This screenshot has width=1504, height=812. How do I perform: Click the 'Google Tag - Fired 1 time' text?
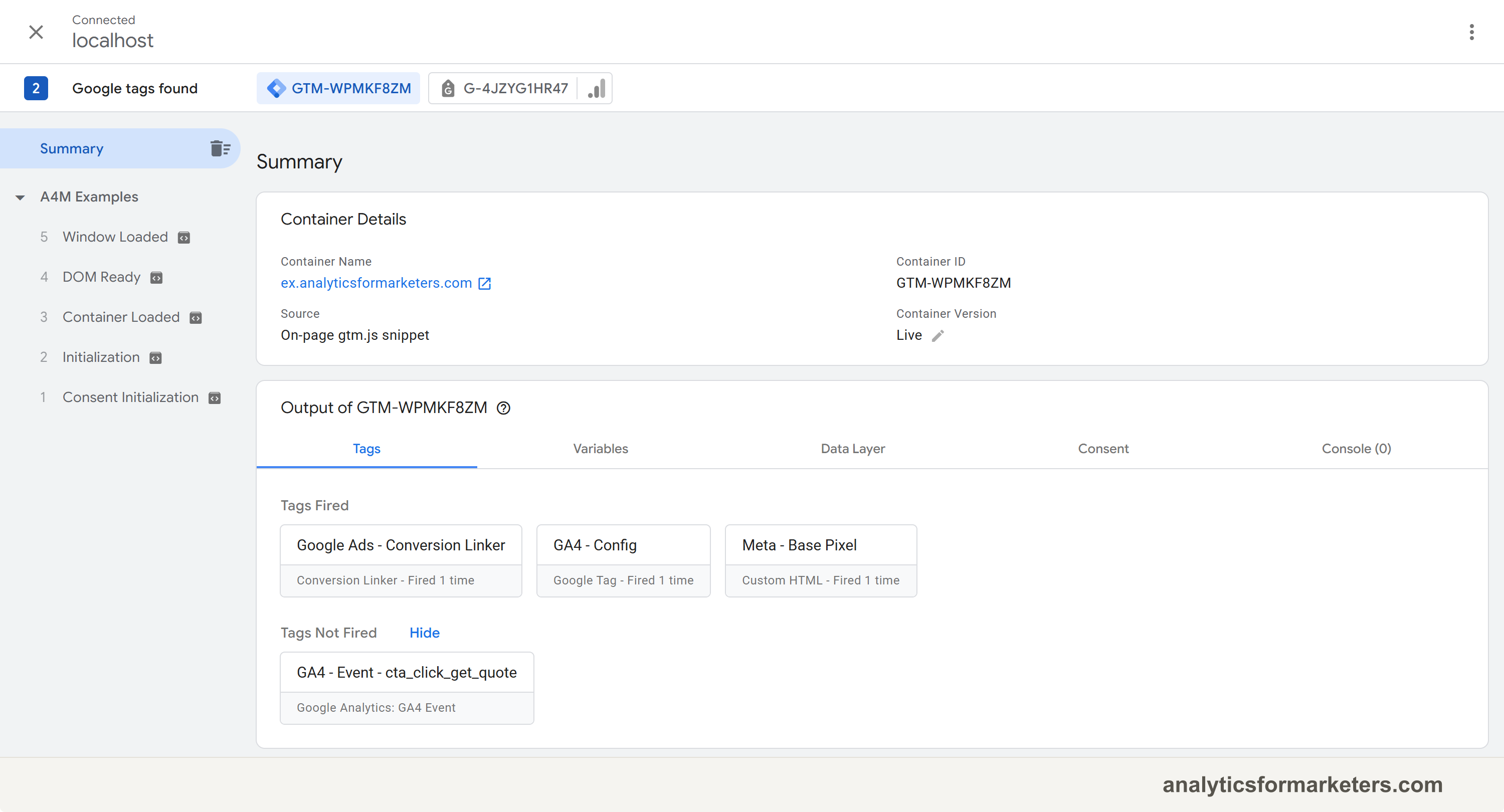tap(623, 580)
